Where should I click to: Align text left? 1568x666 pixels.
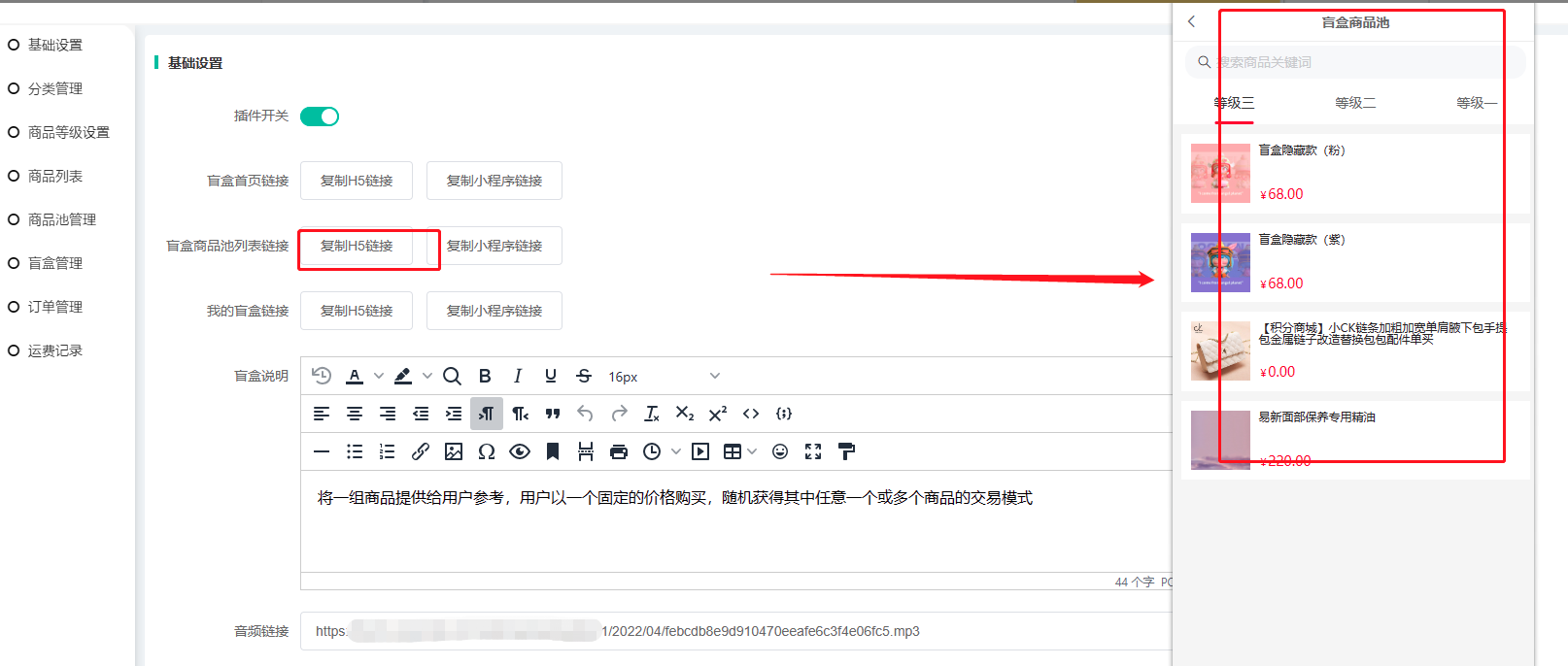(x=322, y=414)
